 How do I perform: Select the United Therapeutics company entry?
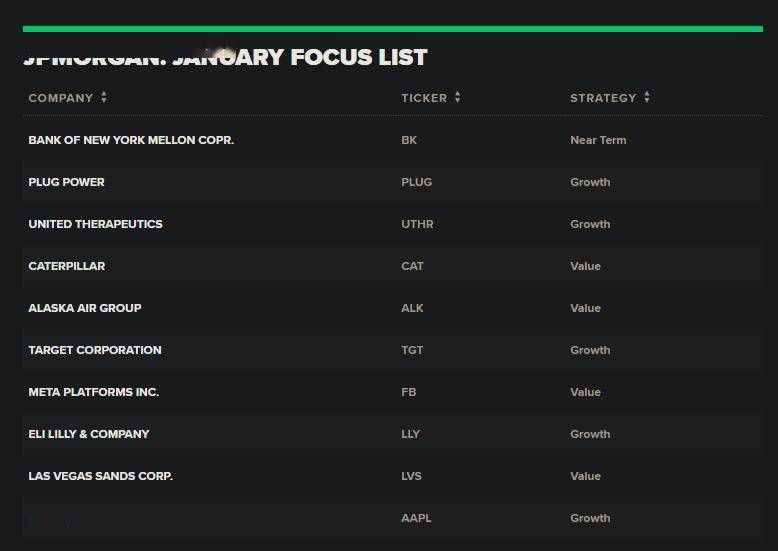[x=95, y=224]
